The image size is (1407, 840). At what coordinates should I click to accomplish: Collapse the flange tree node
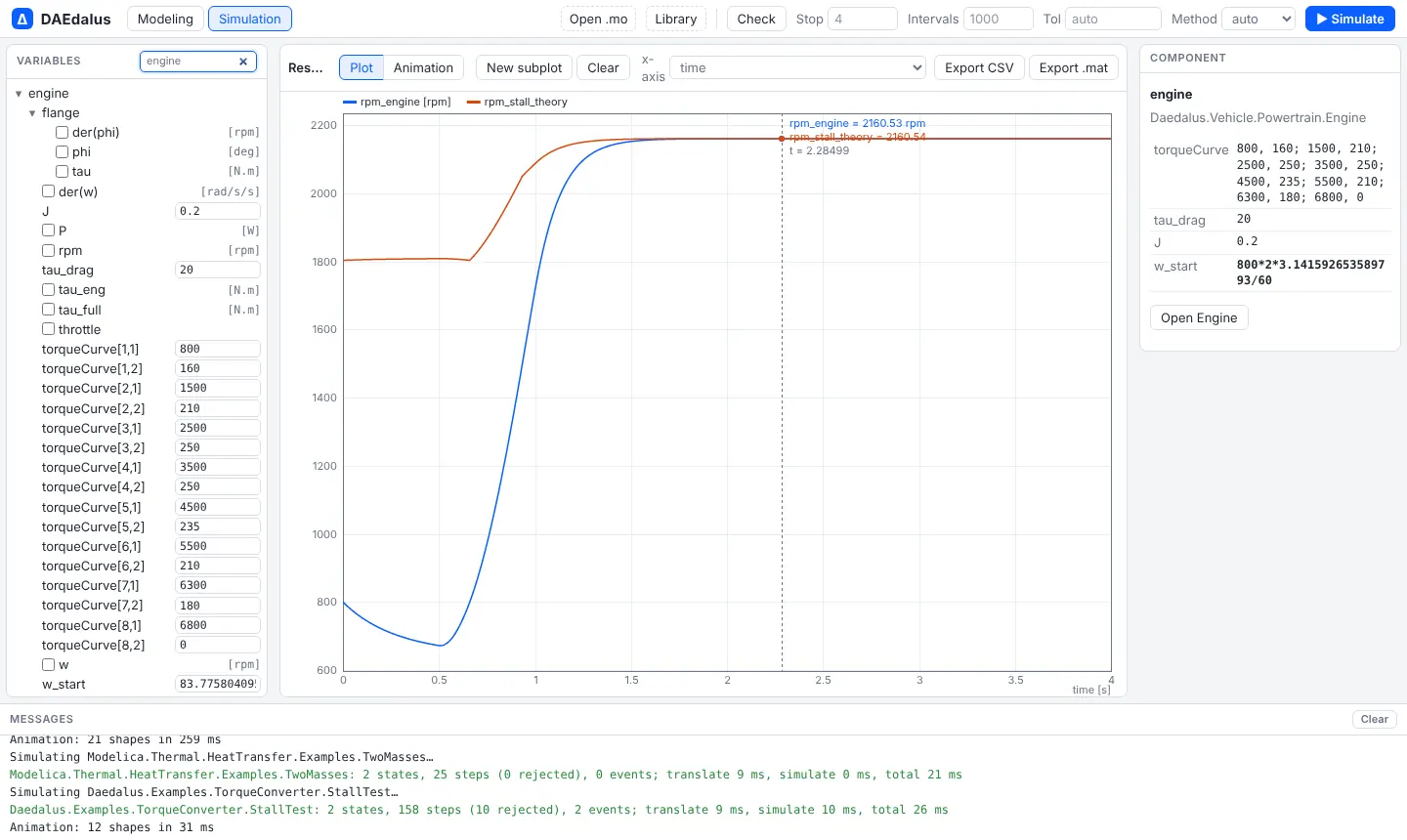pos(32,113)
